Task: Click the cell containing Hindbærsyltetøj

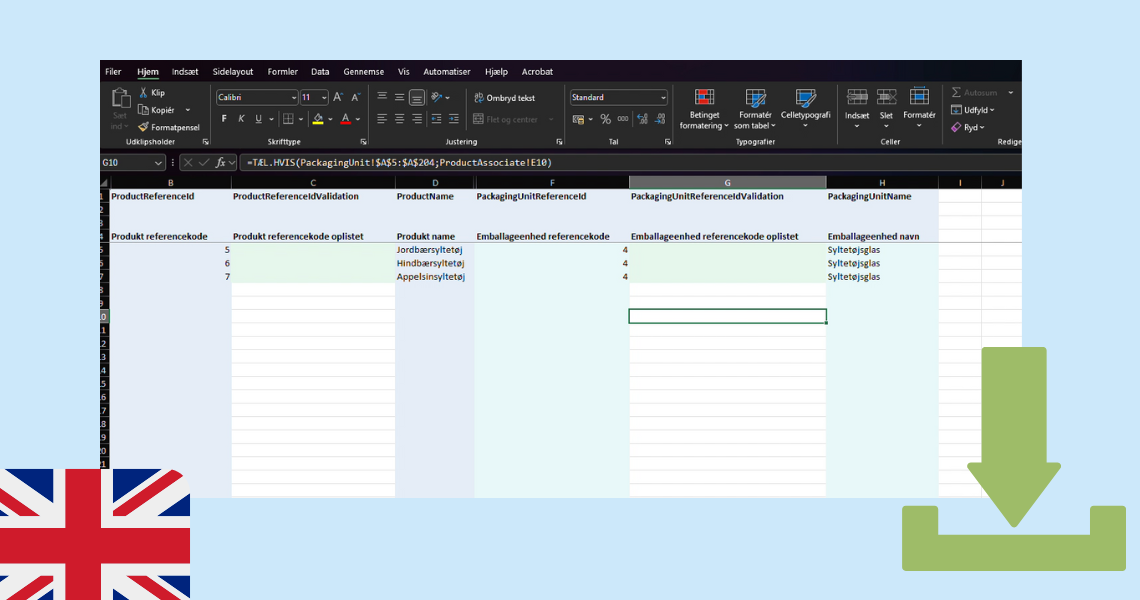Action: coord(434,263)
